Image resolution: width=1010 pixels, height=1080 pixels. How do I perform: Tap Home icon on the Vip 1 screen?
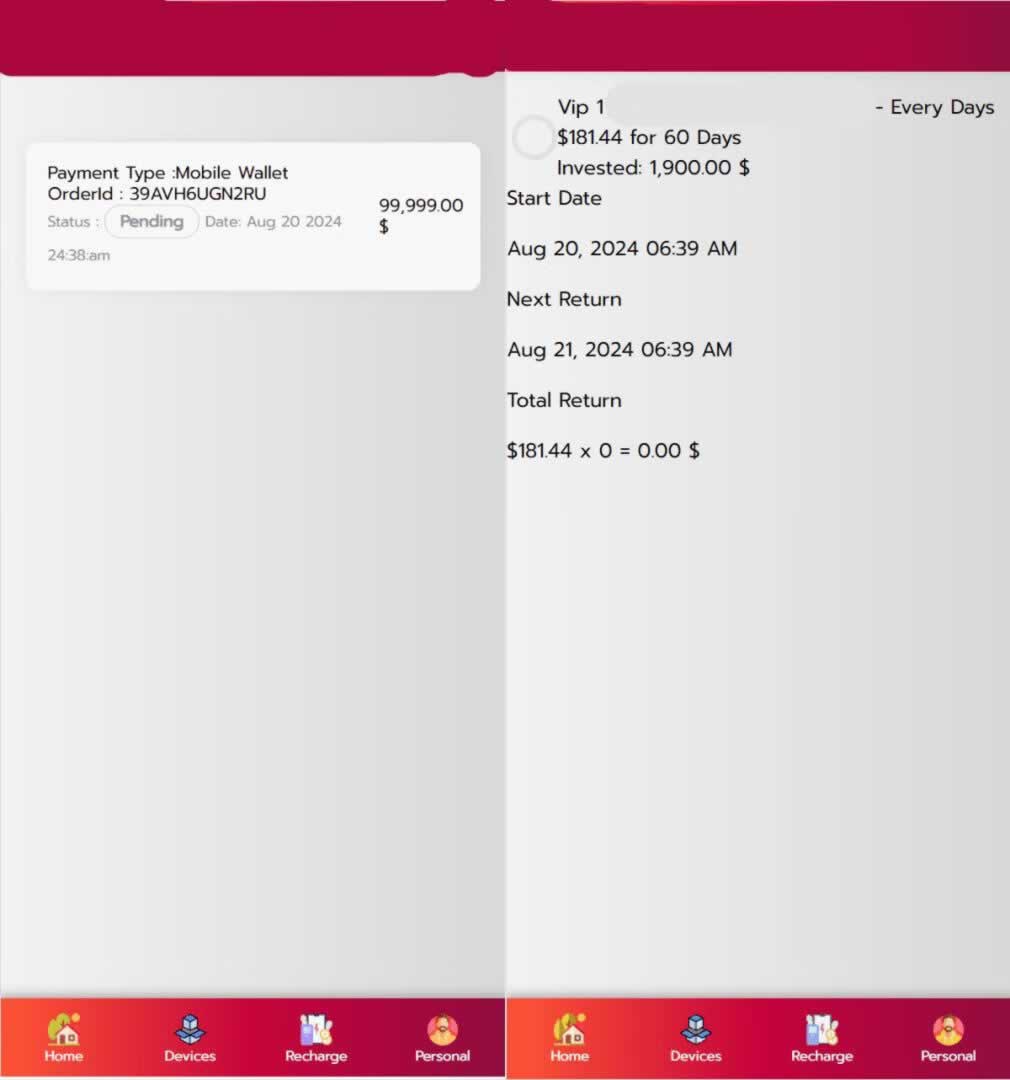pyautogui.click(x=569, y=1037)
